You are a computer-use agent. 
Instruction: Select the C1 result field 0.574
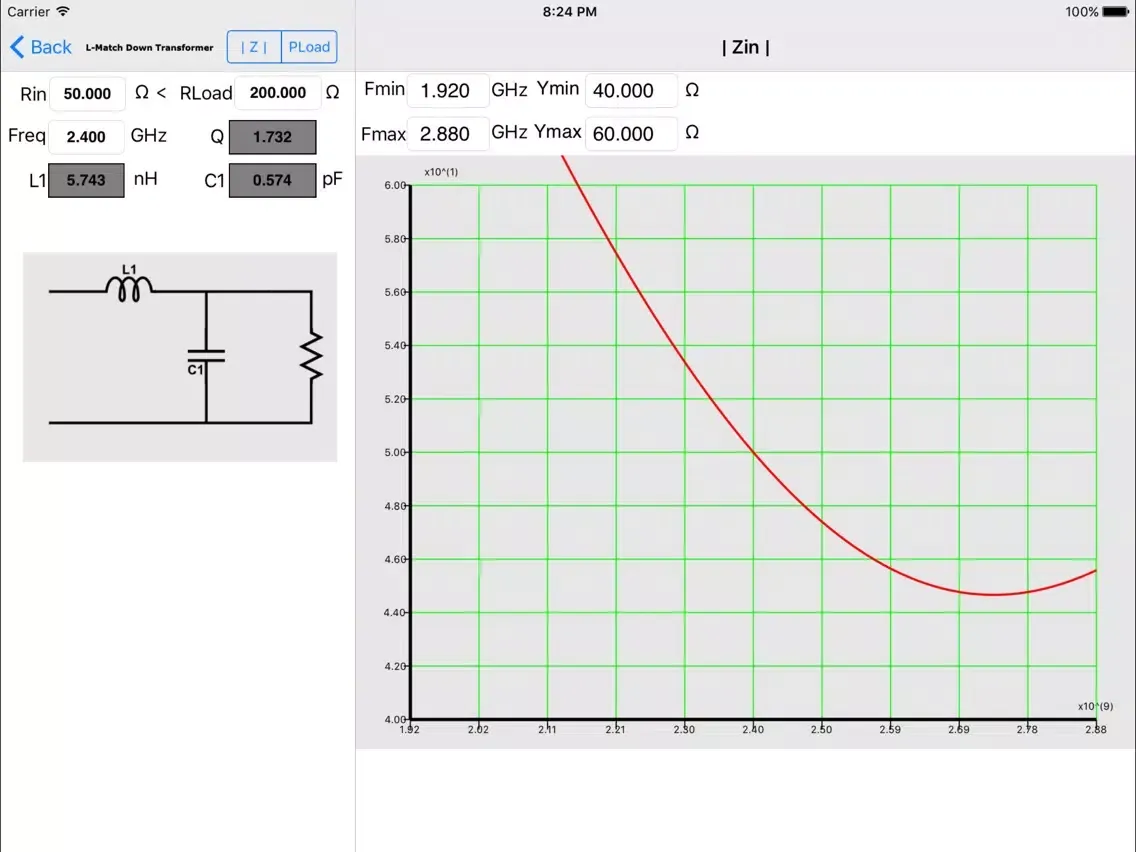tap(272, 180)
